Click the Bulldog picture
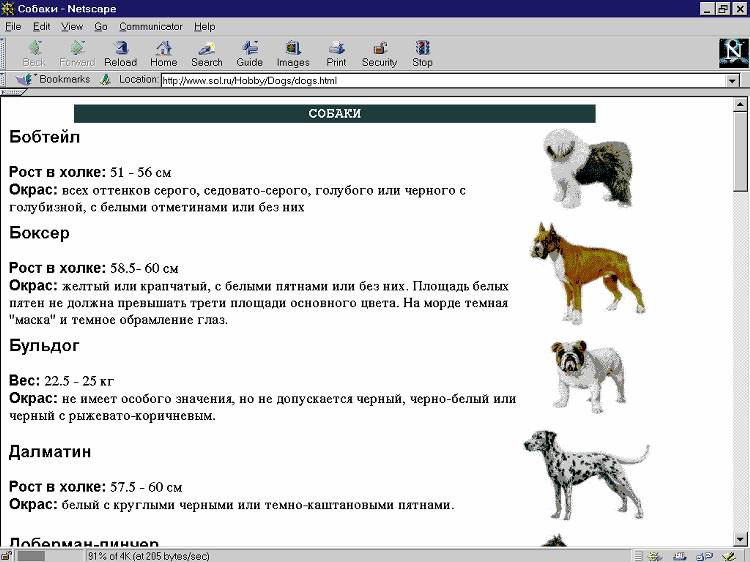 click(588, 376)
